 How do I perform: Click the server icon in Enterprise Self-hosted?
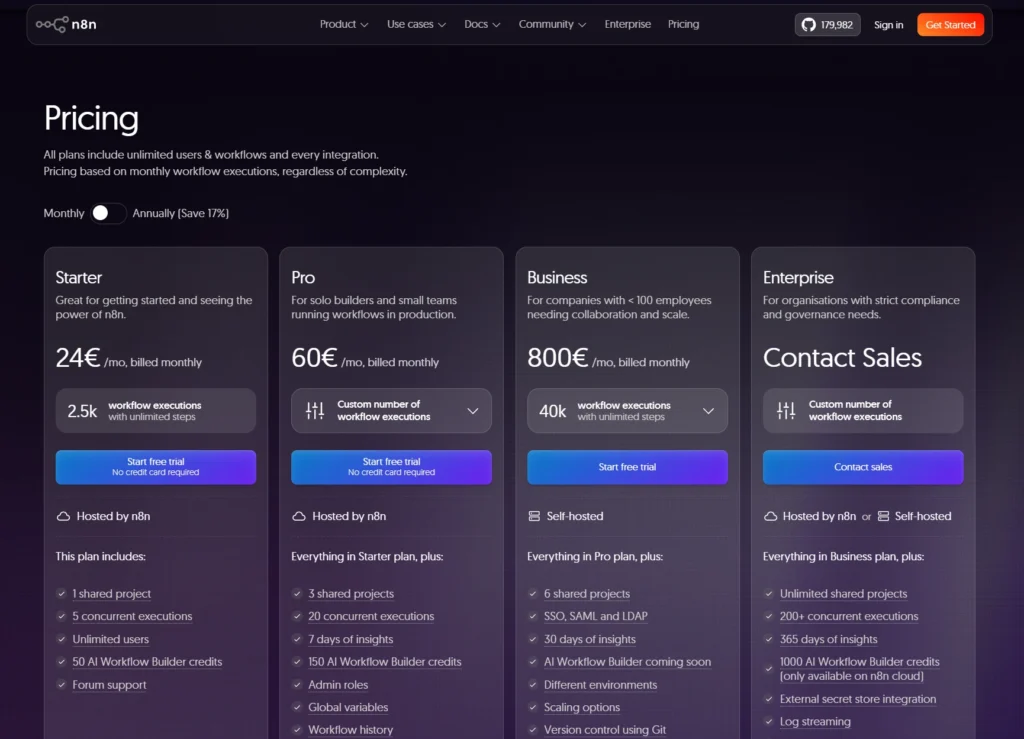(884, 516)
